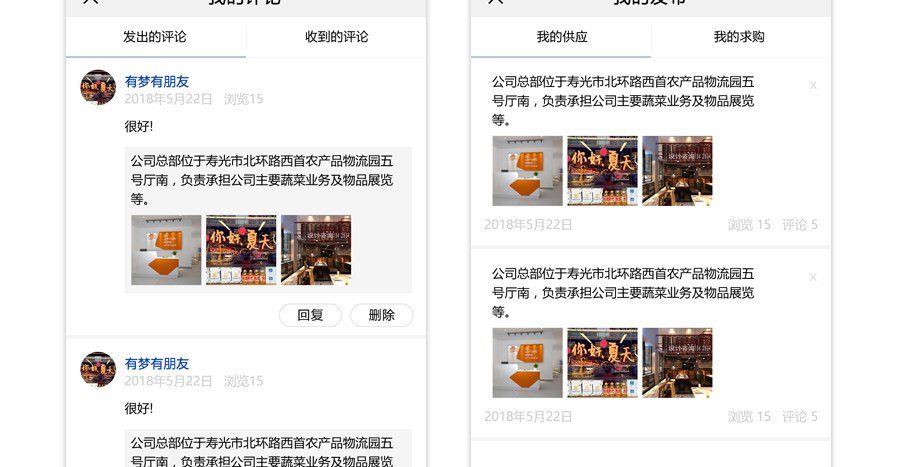Tap the first comment's user avatar
This screenshot has width=900, height=467.
pyautogui.click(x=98, y=88)
